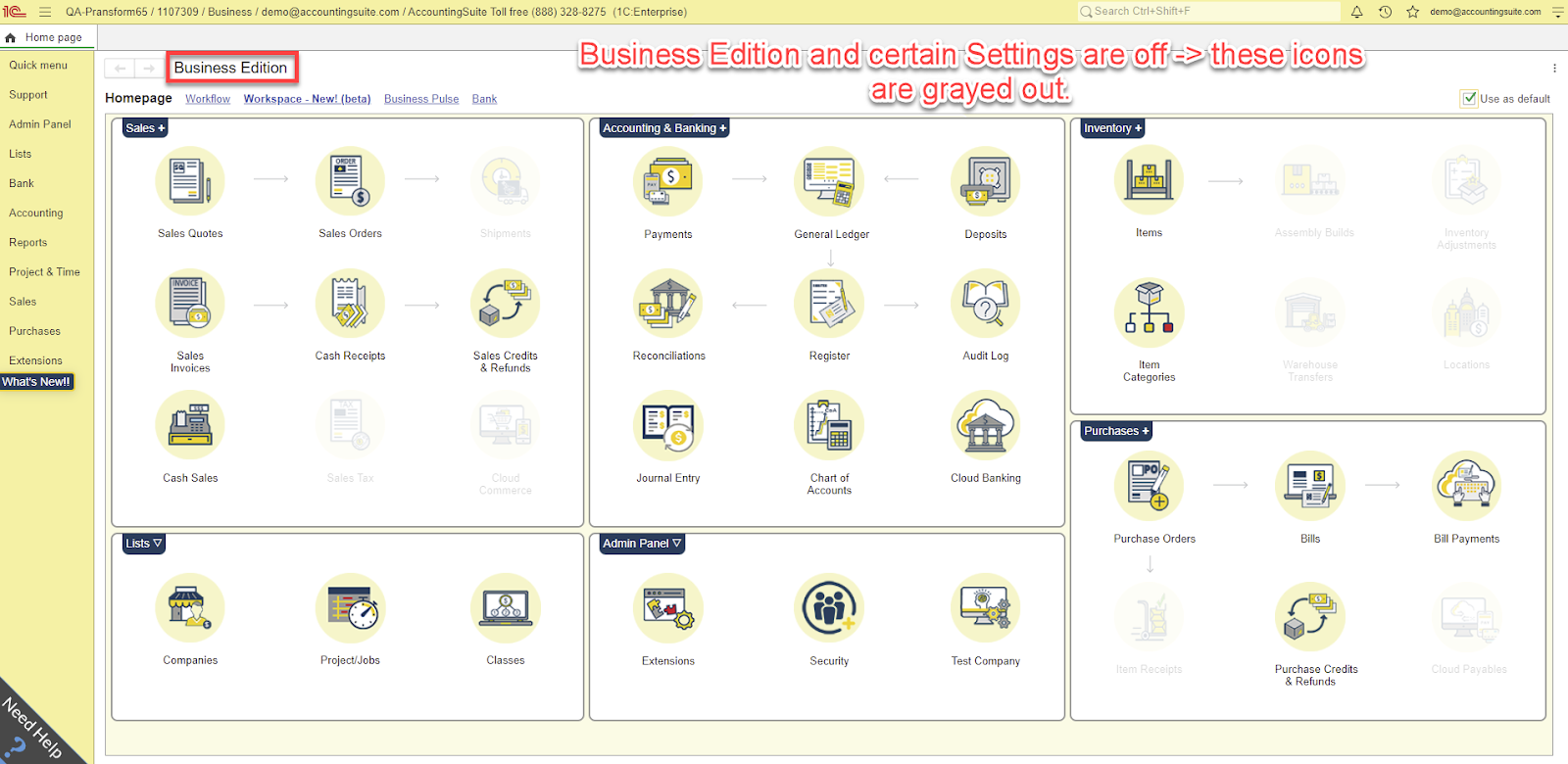Open the Business Pulse link

421,99
